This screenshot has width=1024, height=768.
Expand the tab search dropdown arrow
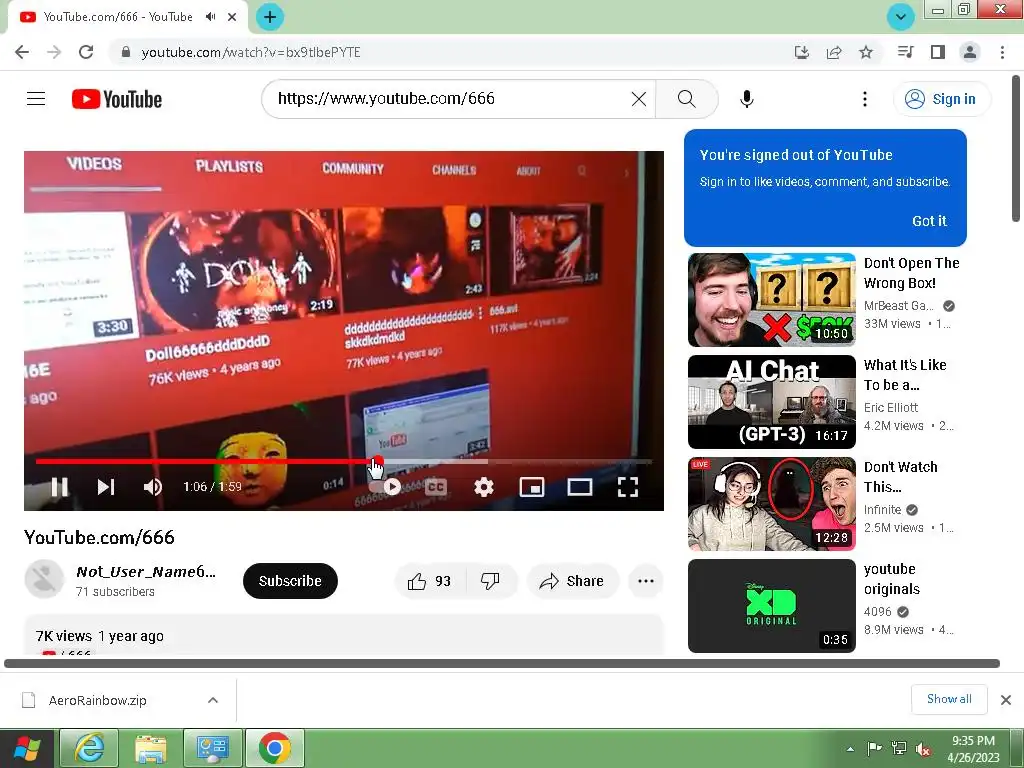pos(901,17)
